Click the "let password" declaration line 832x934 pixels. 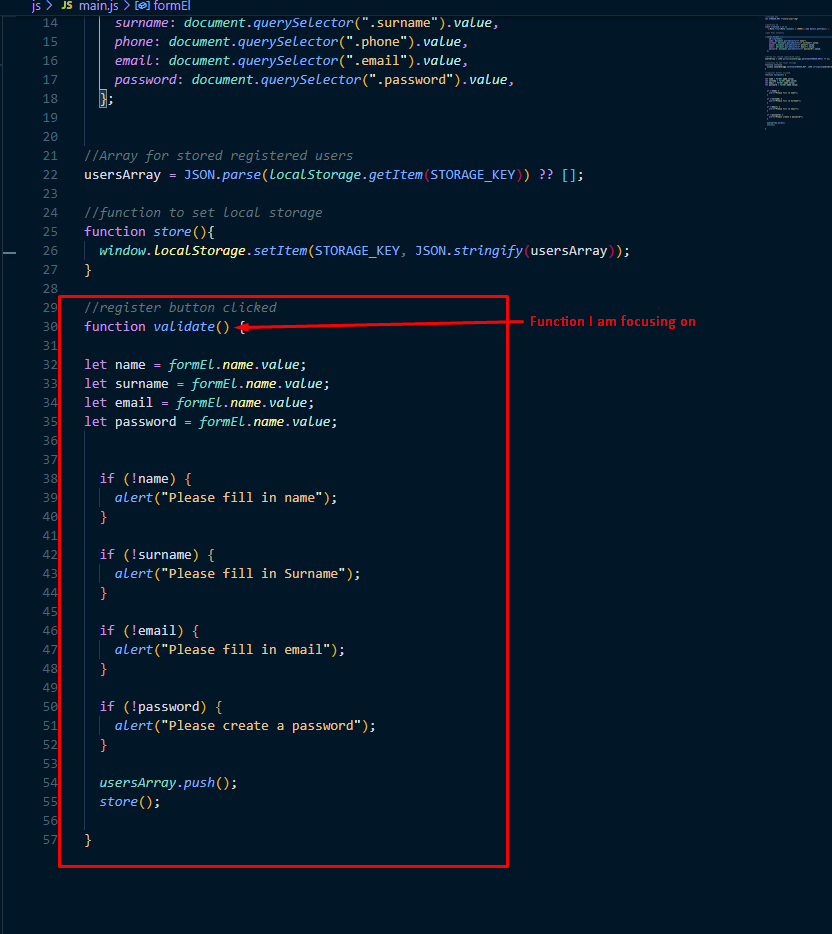[x=211, y=422]
